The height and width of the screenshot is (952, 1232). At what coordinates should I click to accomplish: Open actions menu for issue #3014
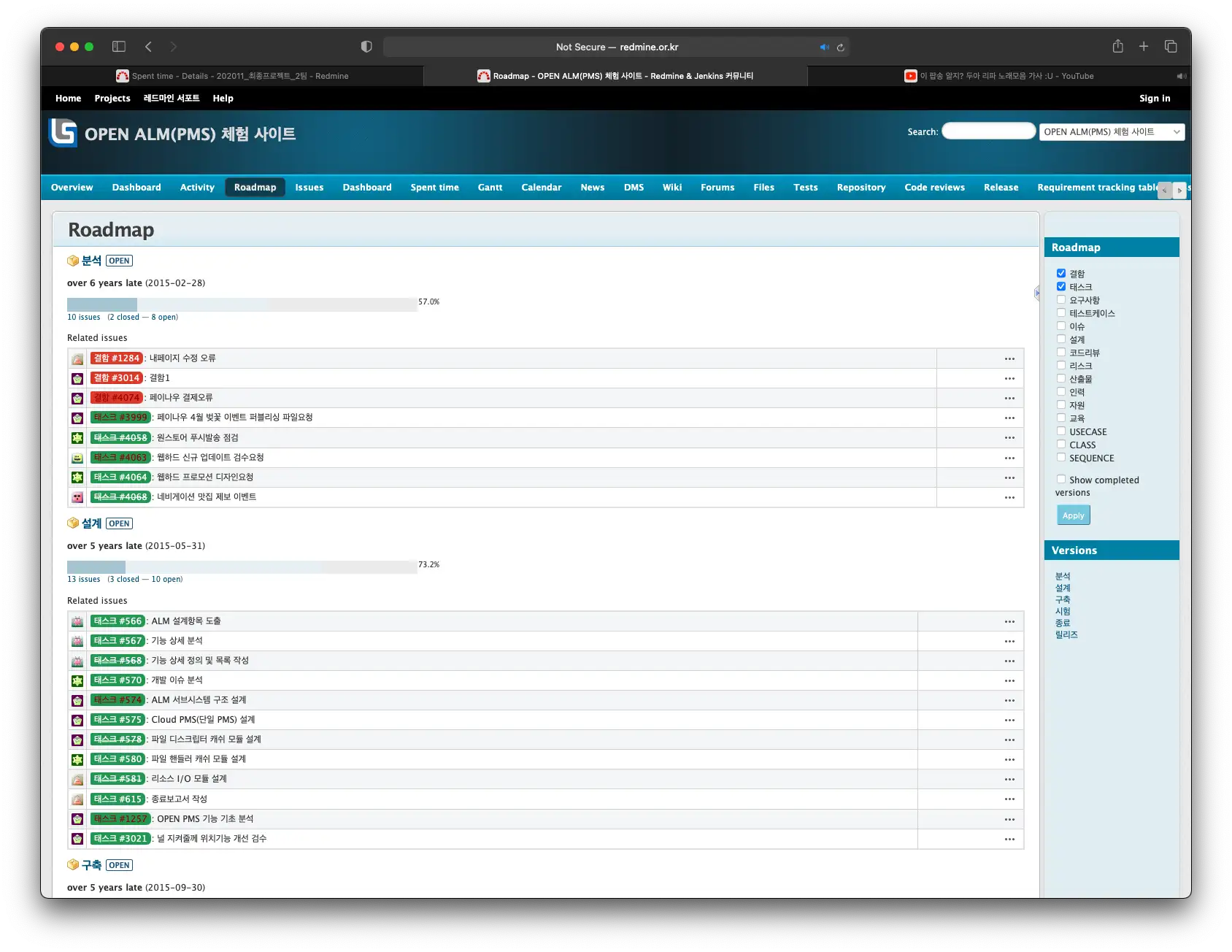(x=1009, y=378)
